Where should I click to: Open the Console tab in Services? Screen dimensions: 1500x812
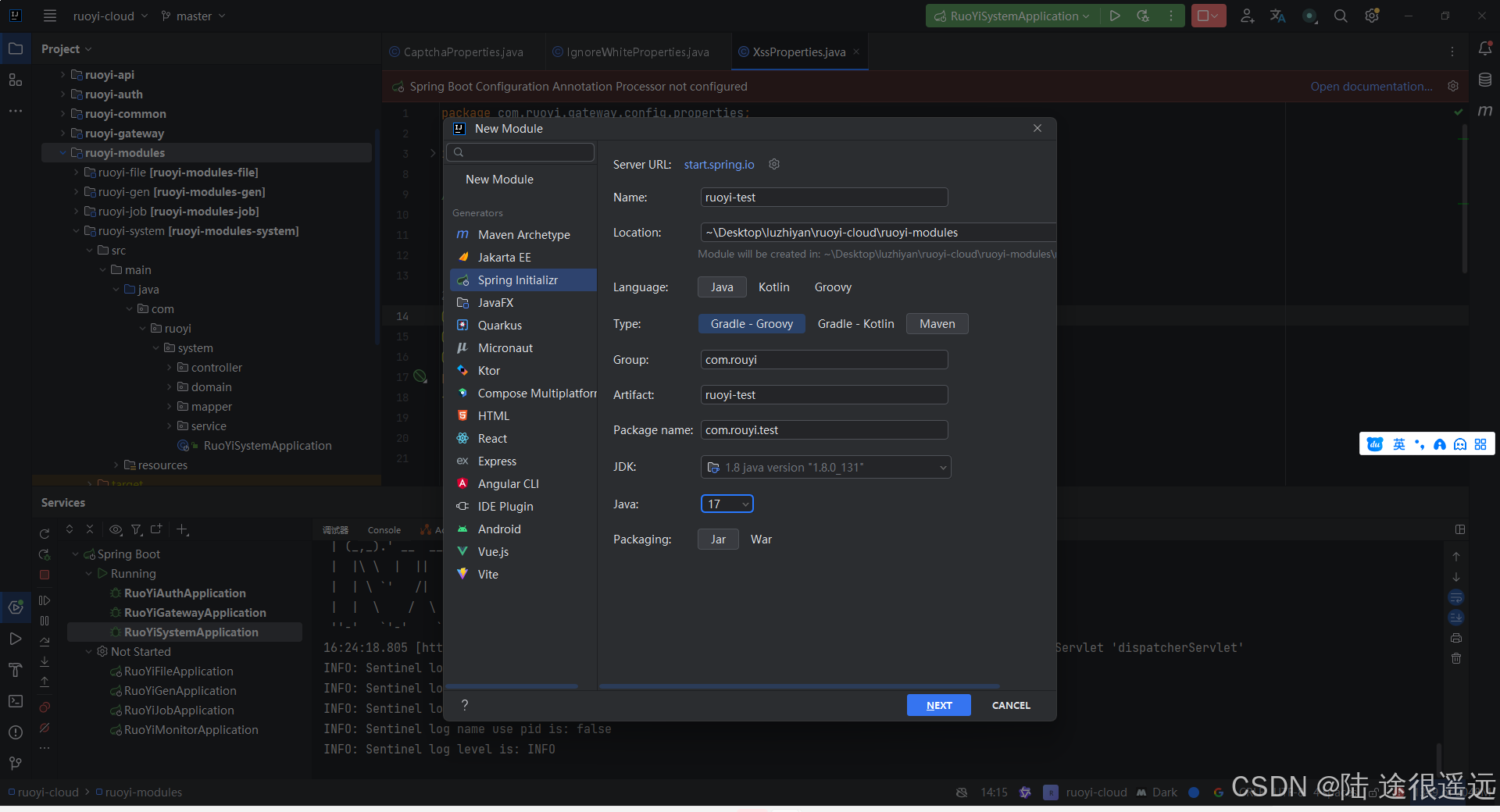point(384,529)
